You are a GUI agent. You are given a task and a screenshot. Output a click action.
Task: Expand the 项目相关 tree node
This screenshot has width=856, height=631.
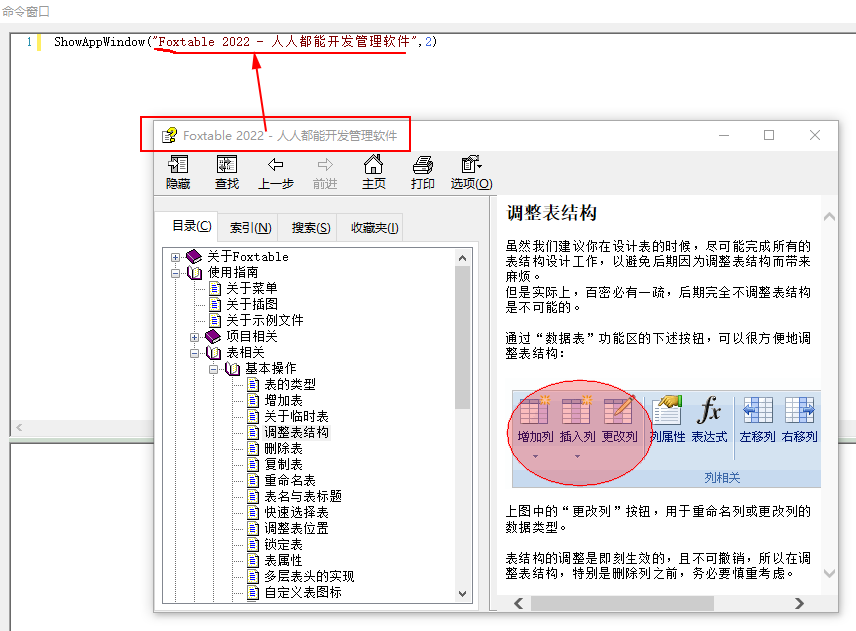(194, 337)
